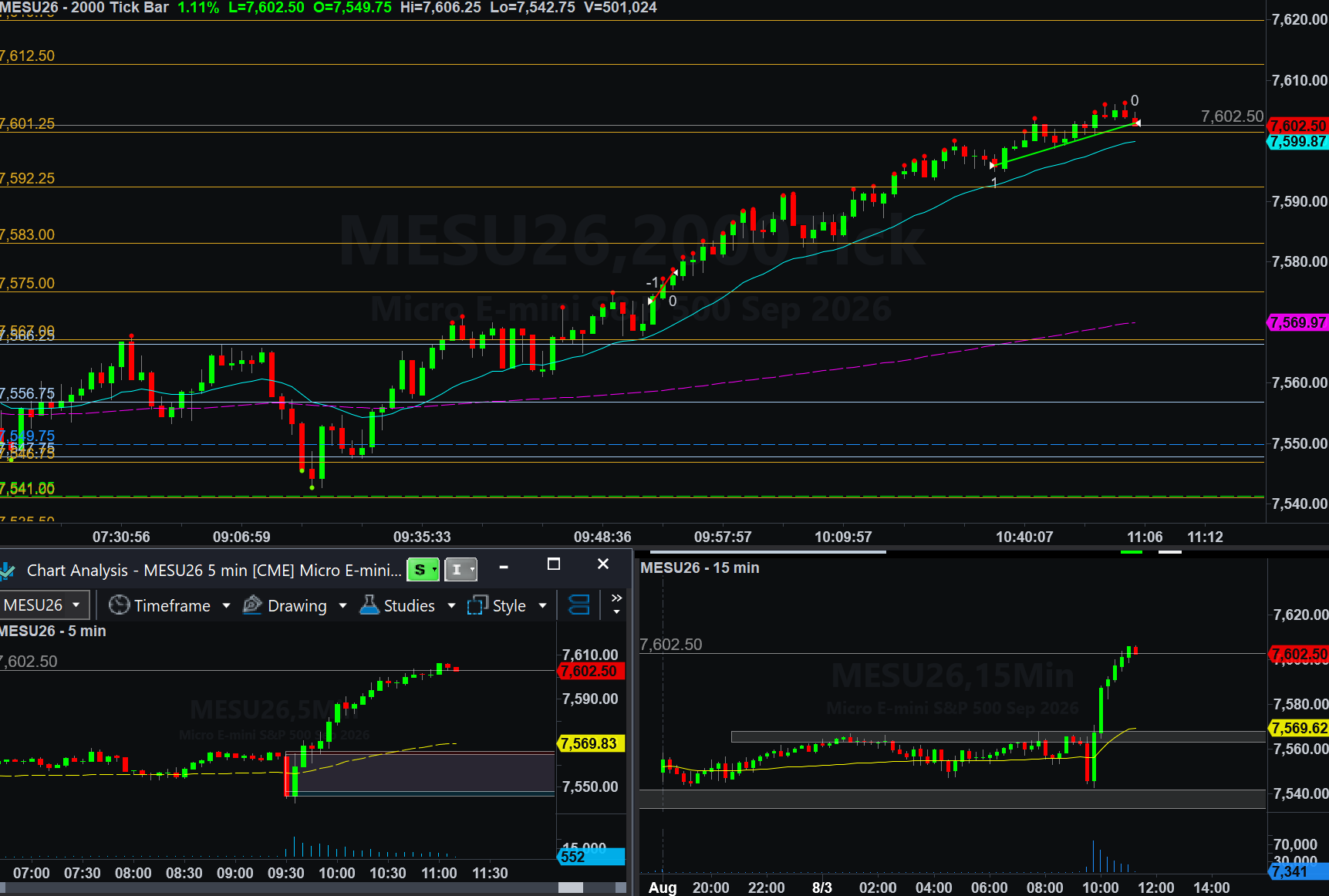Click the blue stacked-panels toolbar icon

coord(578,605)
